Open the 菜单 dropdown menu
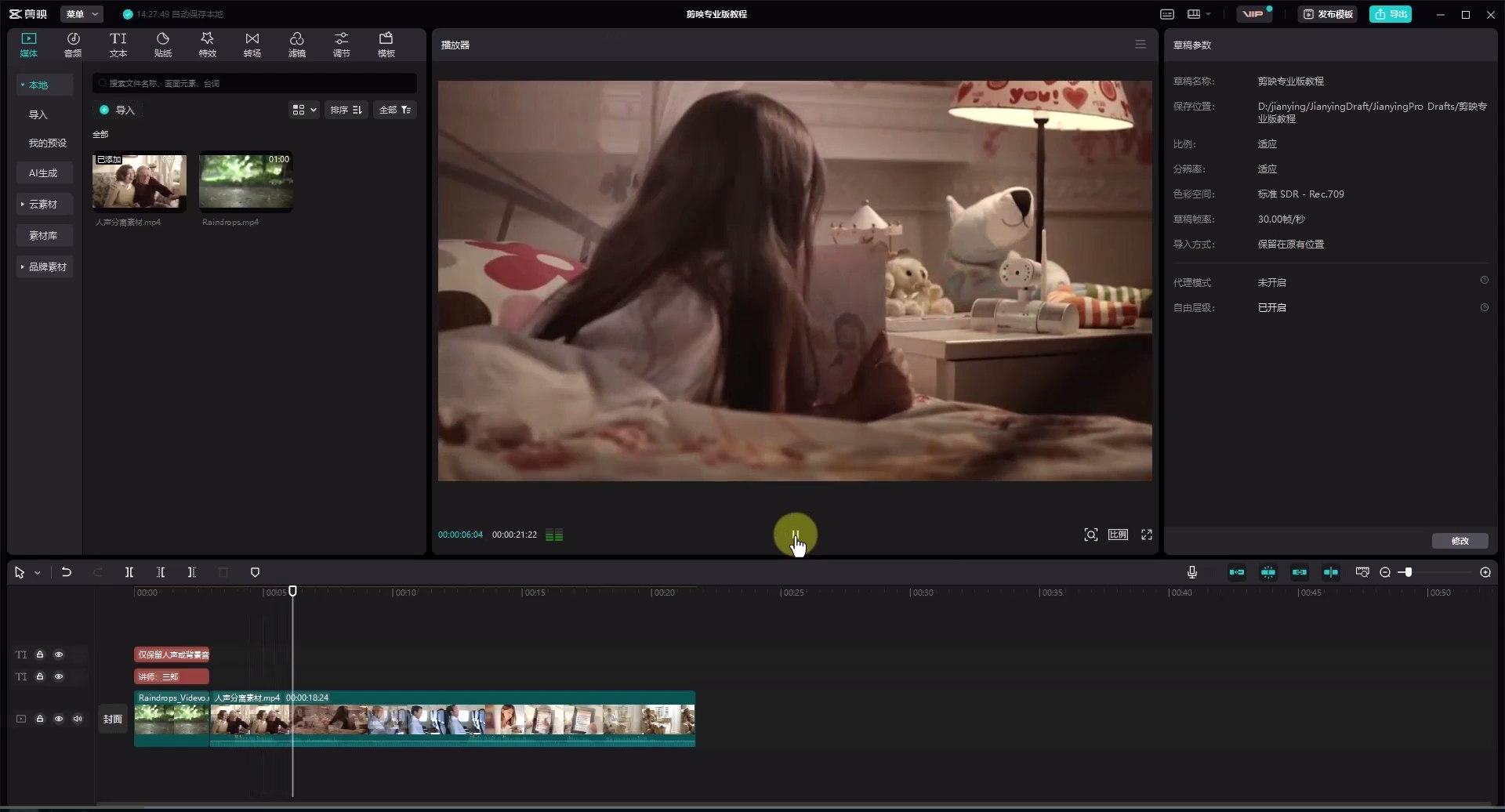The width and height of the screenshot is (1505, 812). pyautogui.click(x=82, y=14)
